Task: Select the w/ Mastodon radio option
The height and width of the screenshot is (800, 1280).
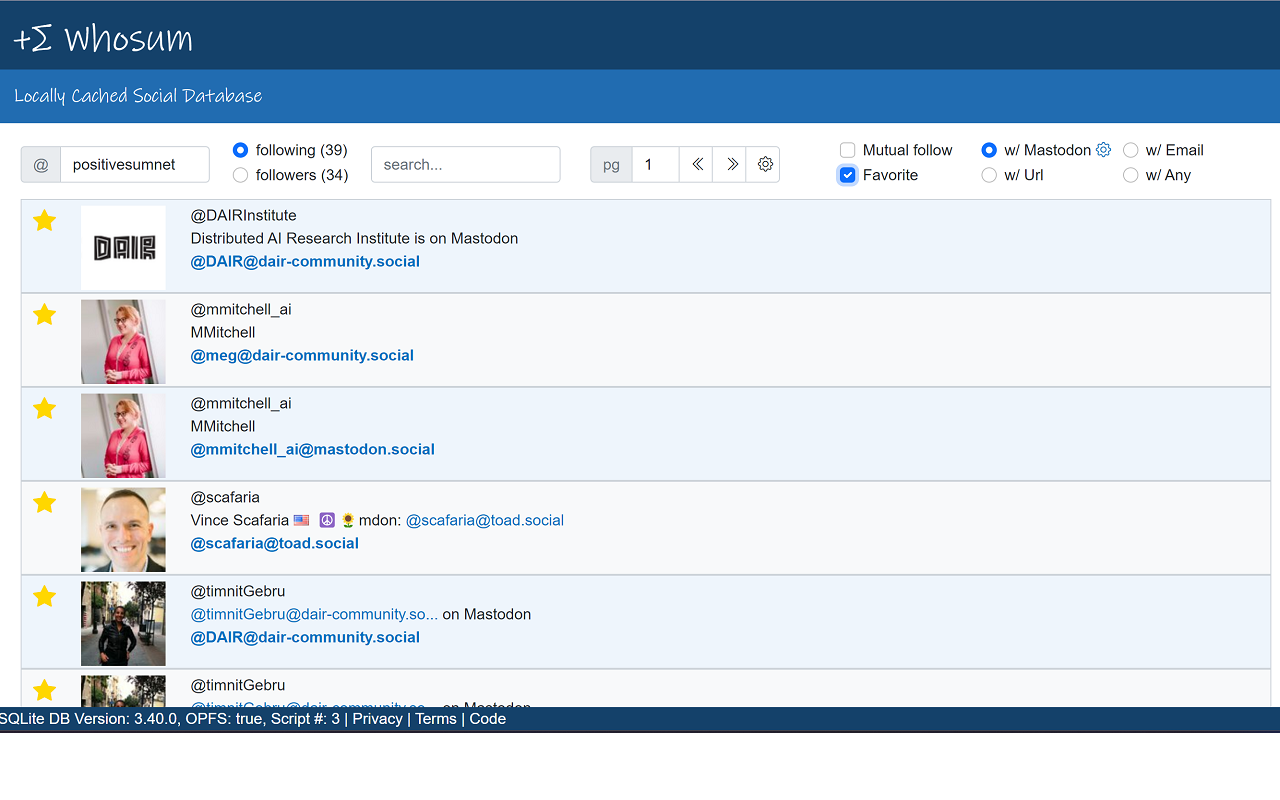Action: 989,150
